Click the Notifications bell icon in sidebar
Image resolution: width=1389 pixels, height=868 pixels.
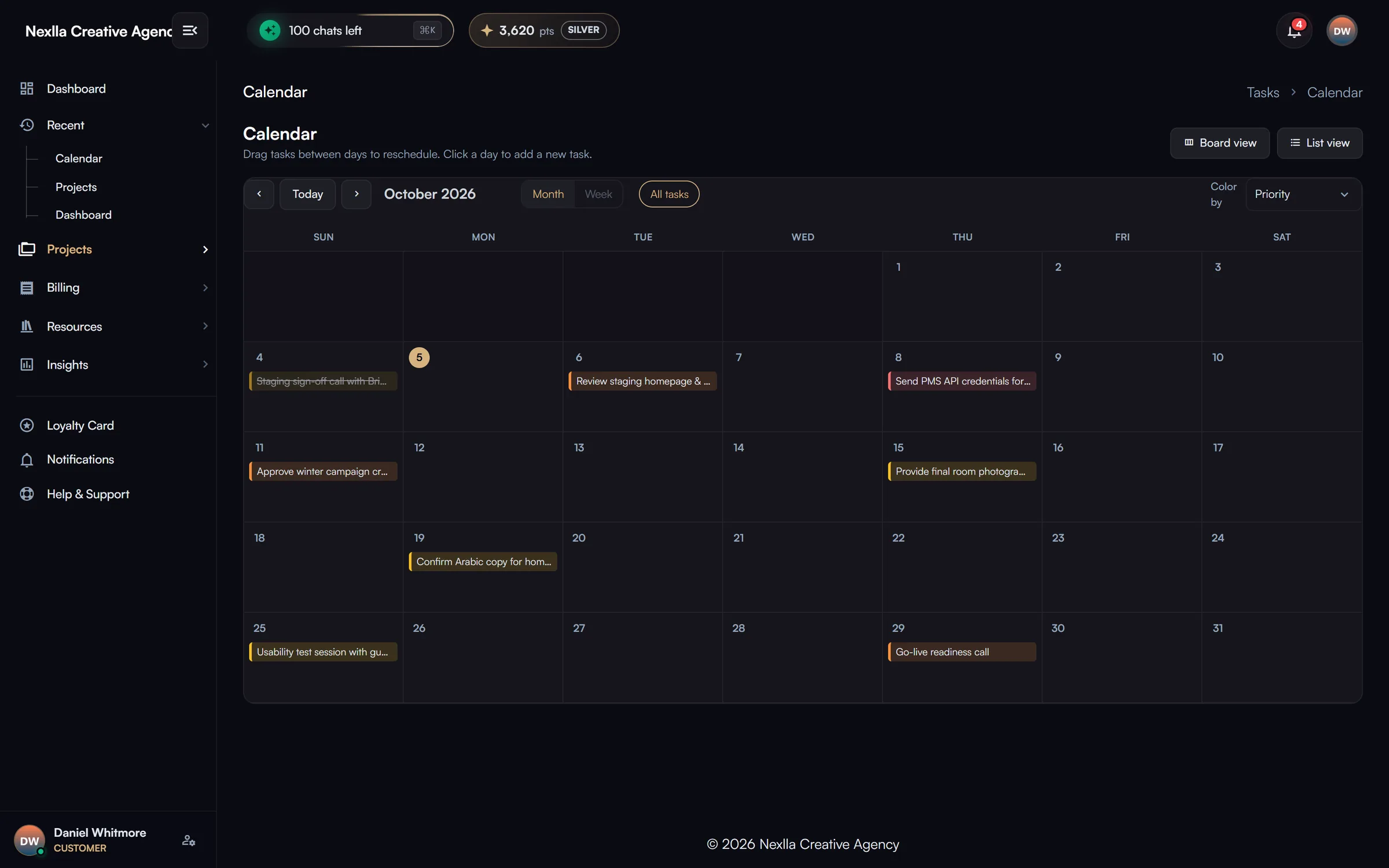click(x=27, y=460)
